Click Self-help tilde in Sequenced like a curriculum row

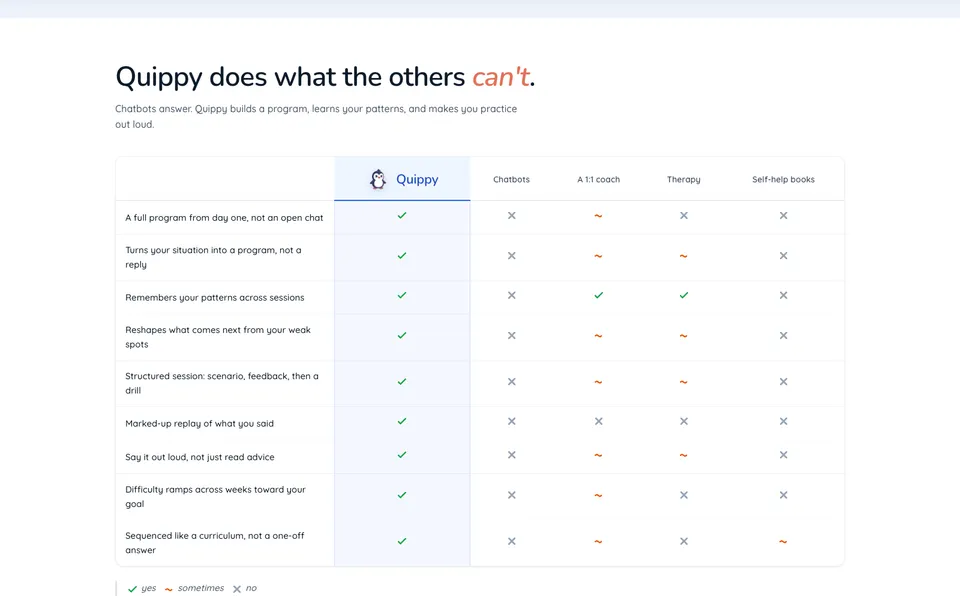pos(783,541)
